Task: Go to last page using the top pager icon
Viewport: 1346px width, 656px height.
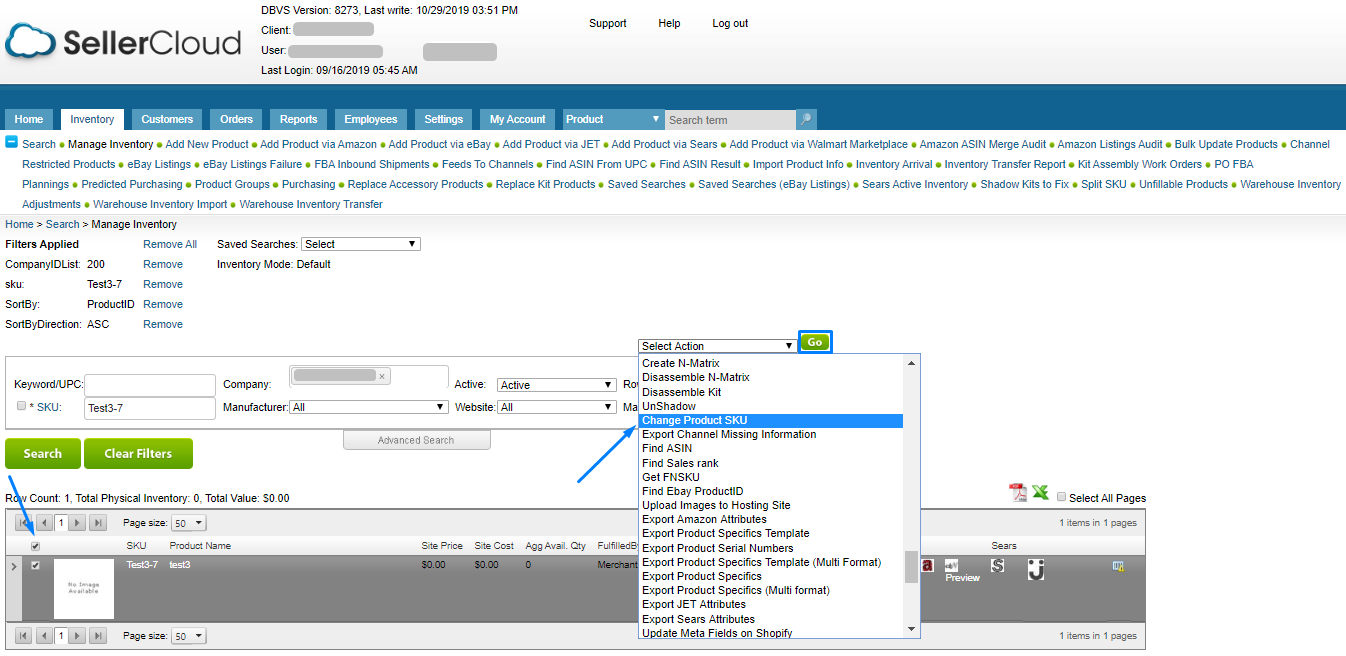Action: tap(98, 523)
